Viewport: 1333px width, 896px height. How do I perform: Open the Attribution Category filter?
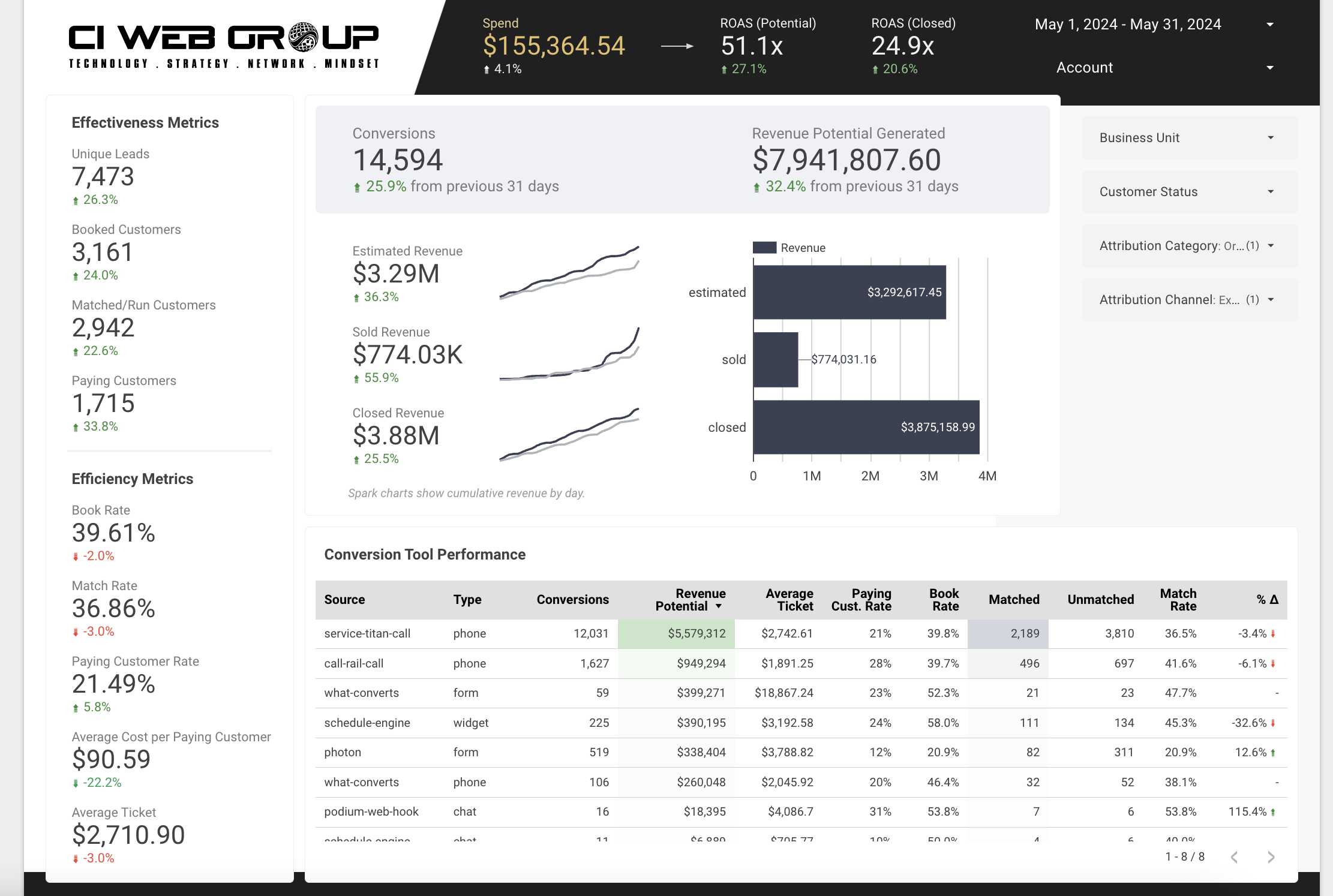[x=1190, y=246]
